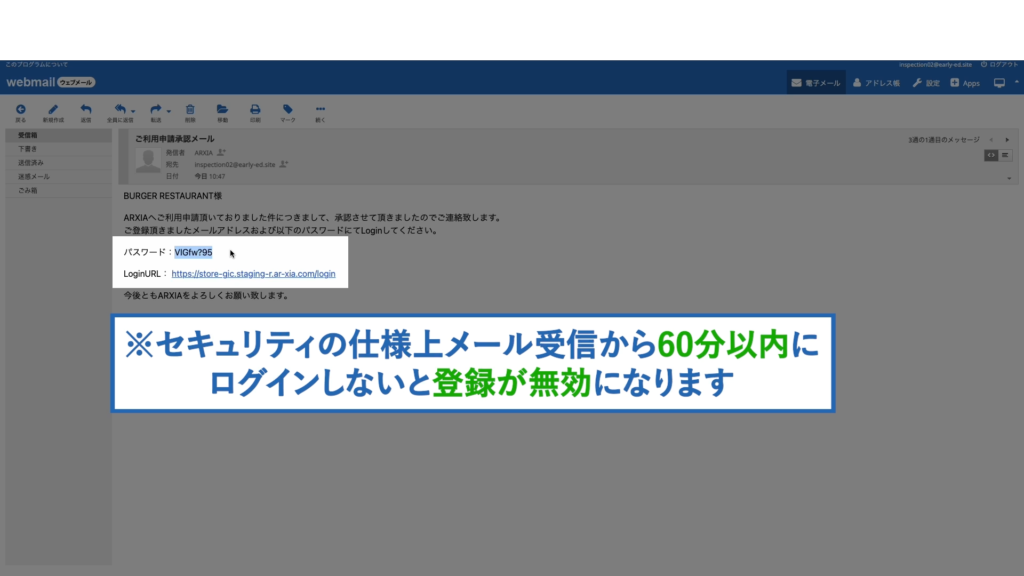1024x576 pixels.
Task: Click the webmail logo
Action: [x=50, y=82]
